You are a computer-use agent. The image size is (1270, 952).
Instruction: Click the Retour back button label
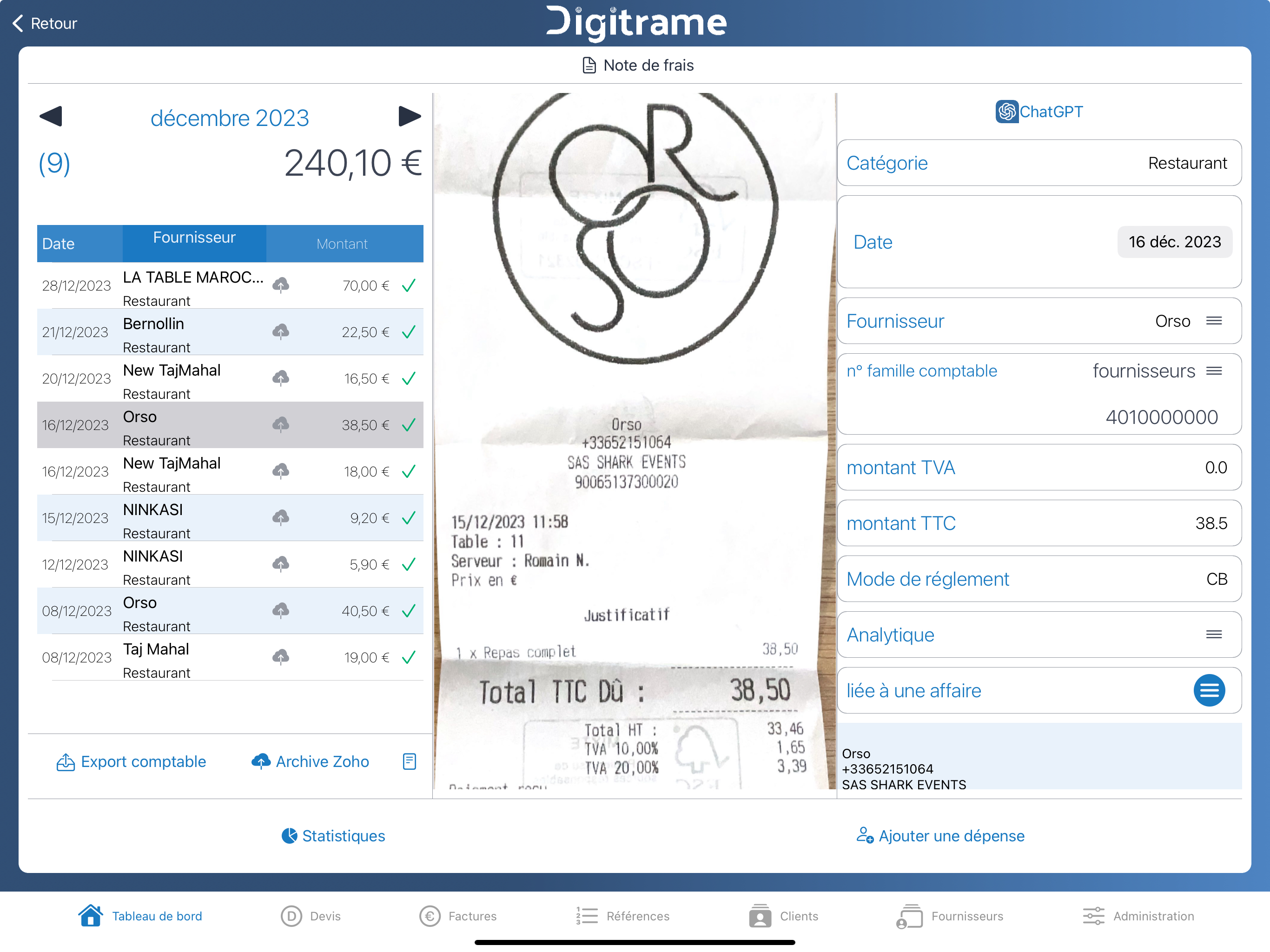tap(54, 24)
